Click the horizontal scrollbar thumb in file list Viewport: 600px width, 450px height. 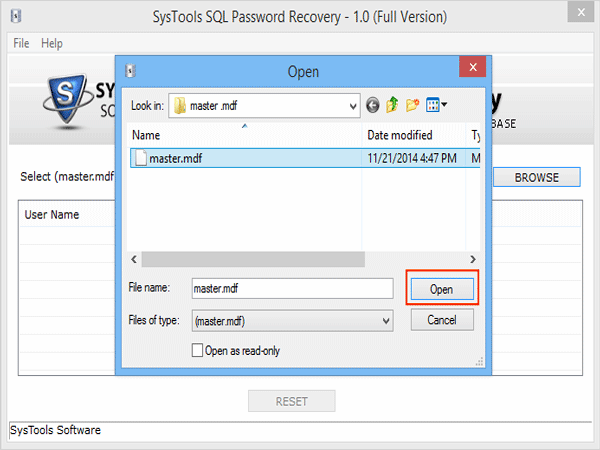click(x=253, y=259)
